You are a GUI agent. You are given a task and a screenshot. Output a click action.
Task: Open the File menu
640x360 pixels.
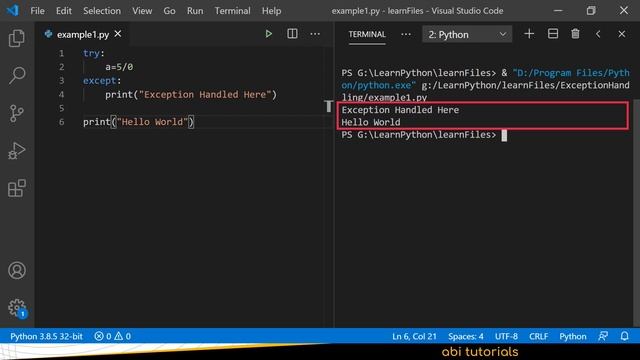point(38,11)
